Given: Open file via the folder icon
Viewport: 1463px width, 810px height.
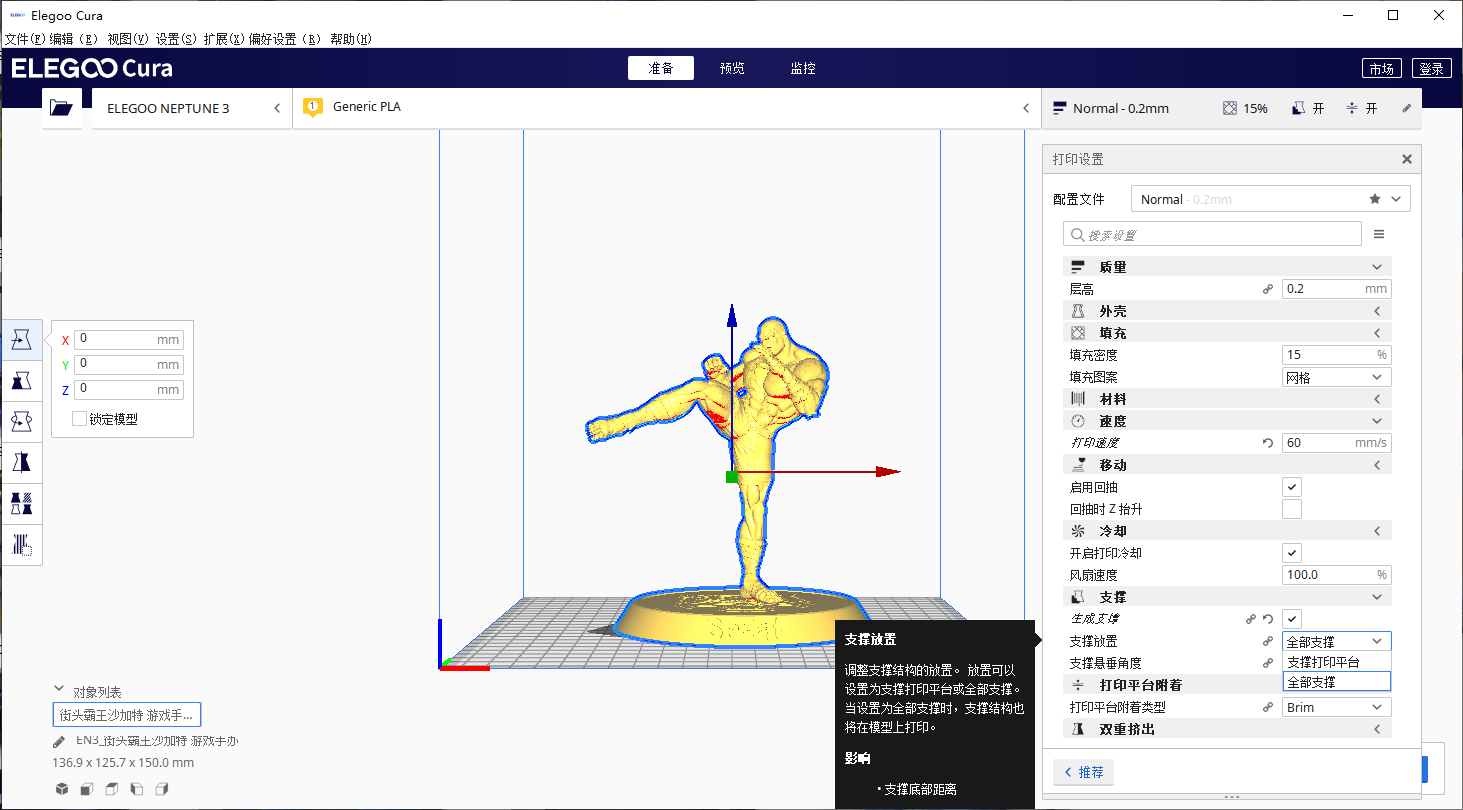Looking at the screenshot, I should tap(62, 108).
